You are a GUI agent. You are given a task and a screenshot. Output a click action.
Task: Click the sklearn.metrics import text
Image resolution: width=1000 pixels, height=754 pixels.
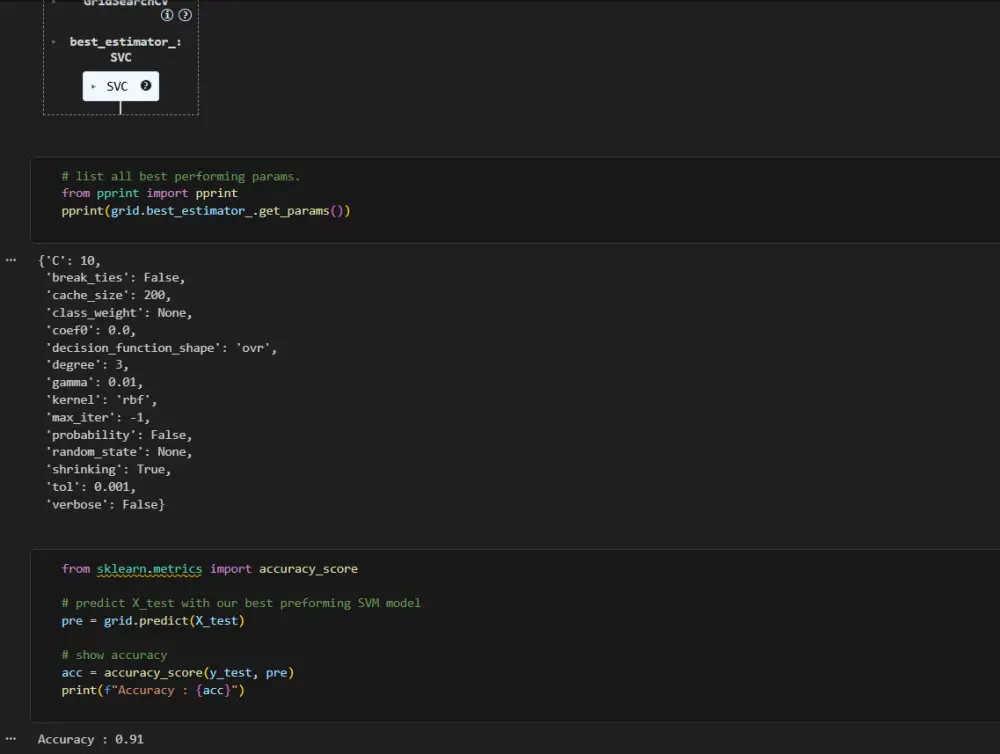pos(149,569)
